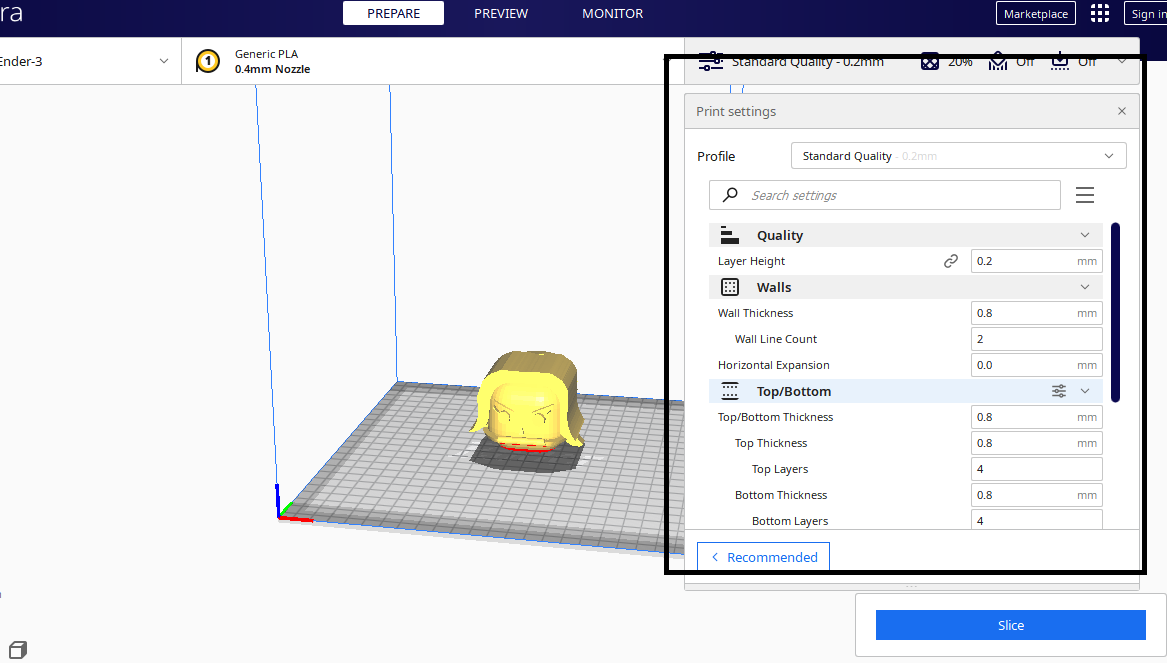Image resolution: width=1167 pixels, height=663 pixels.
Task: Click the Top Thickness value field
Action: click(x=1036, y=443)
